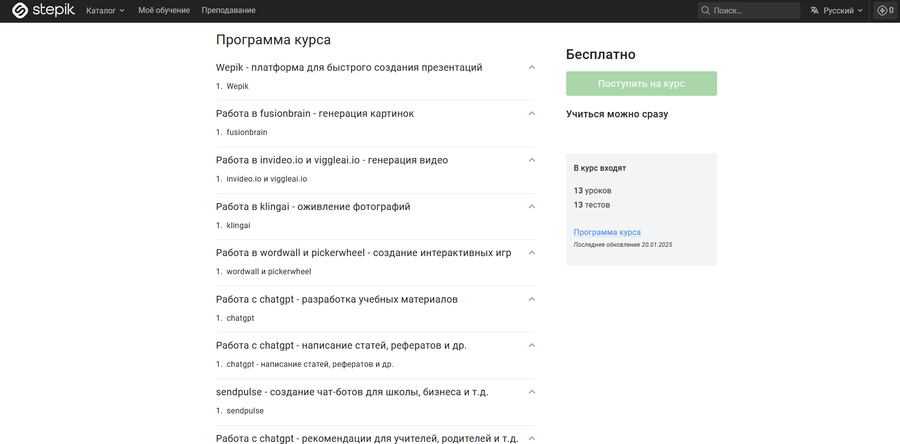Click the Stepik logo in header
Image resolution: width=900 pixels, height=444 pixels.
(x=44, y=10)
